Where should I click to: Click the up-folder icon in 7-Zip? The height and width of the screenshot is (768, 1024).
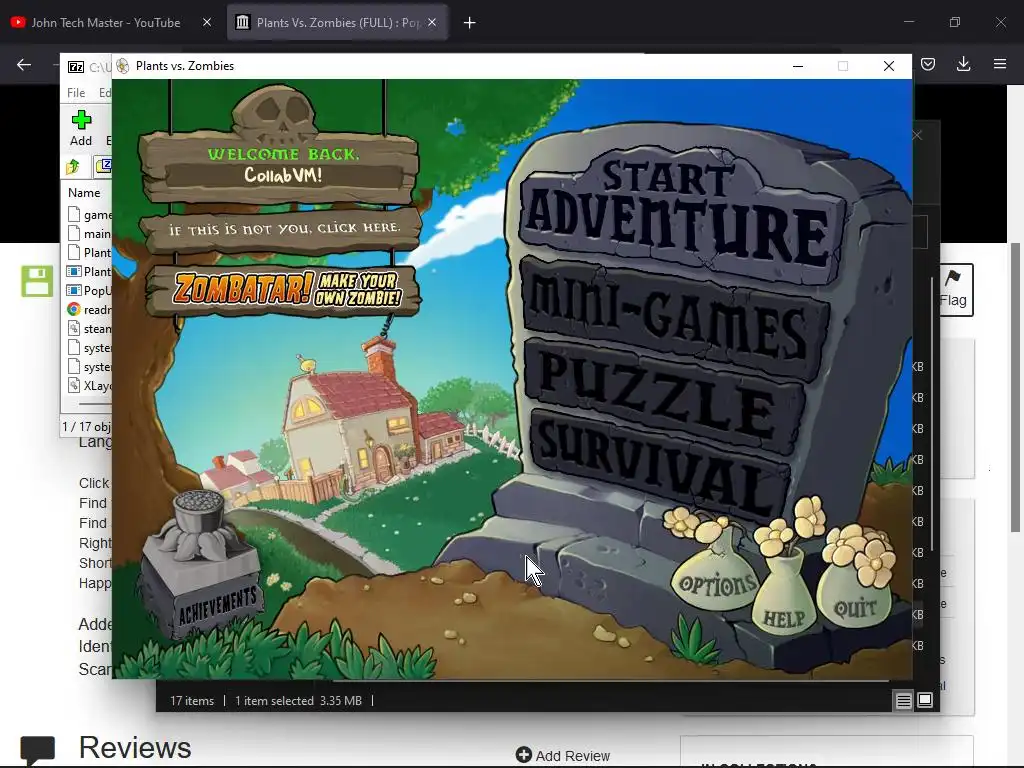point(73,167)
